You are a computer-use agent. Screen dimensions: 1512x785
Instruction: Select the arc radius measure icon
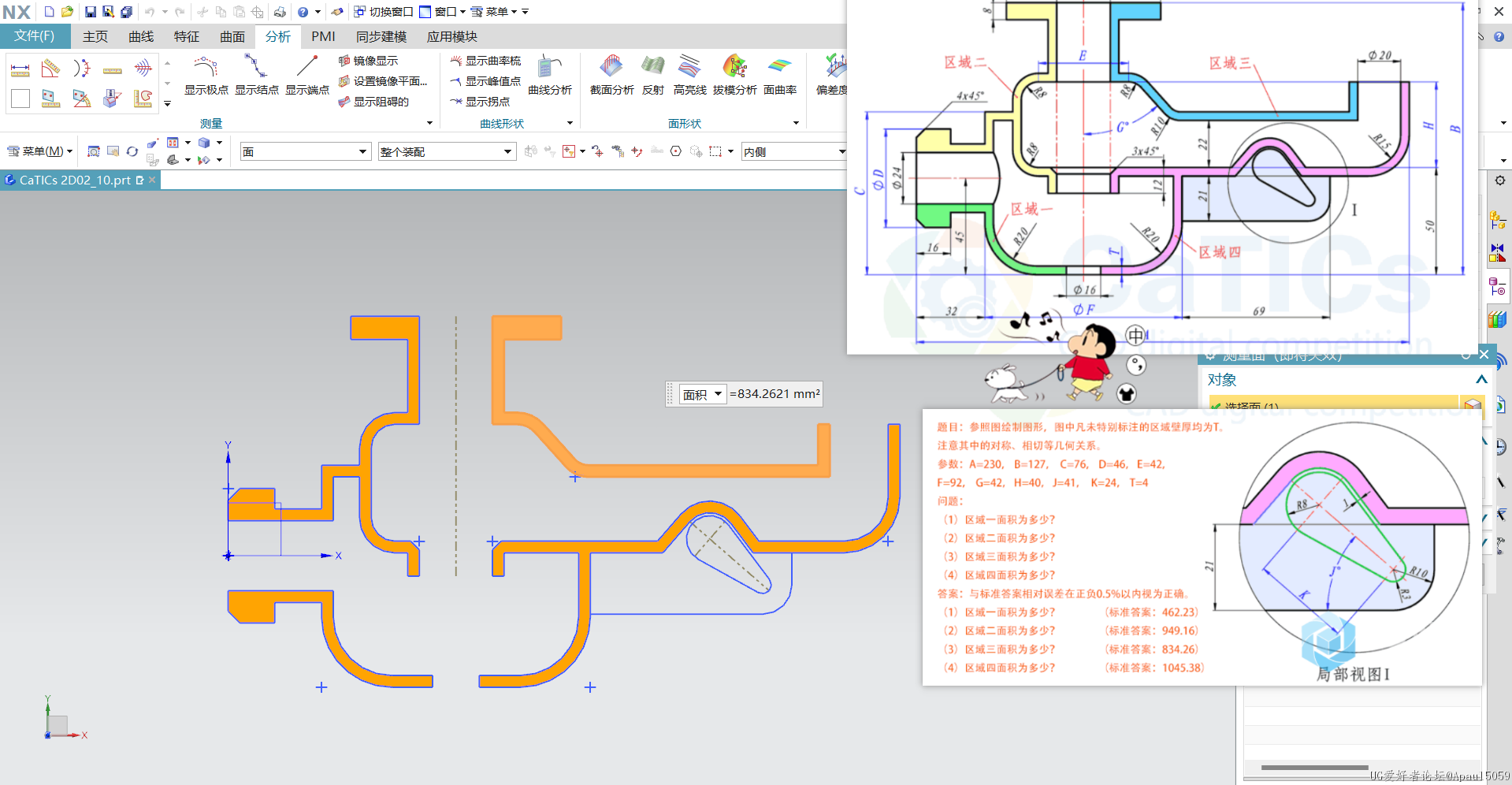82,69
